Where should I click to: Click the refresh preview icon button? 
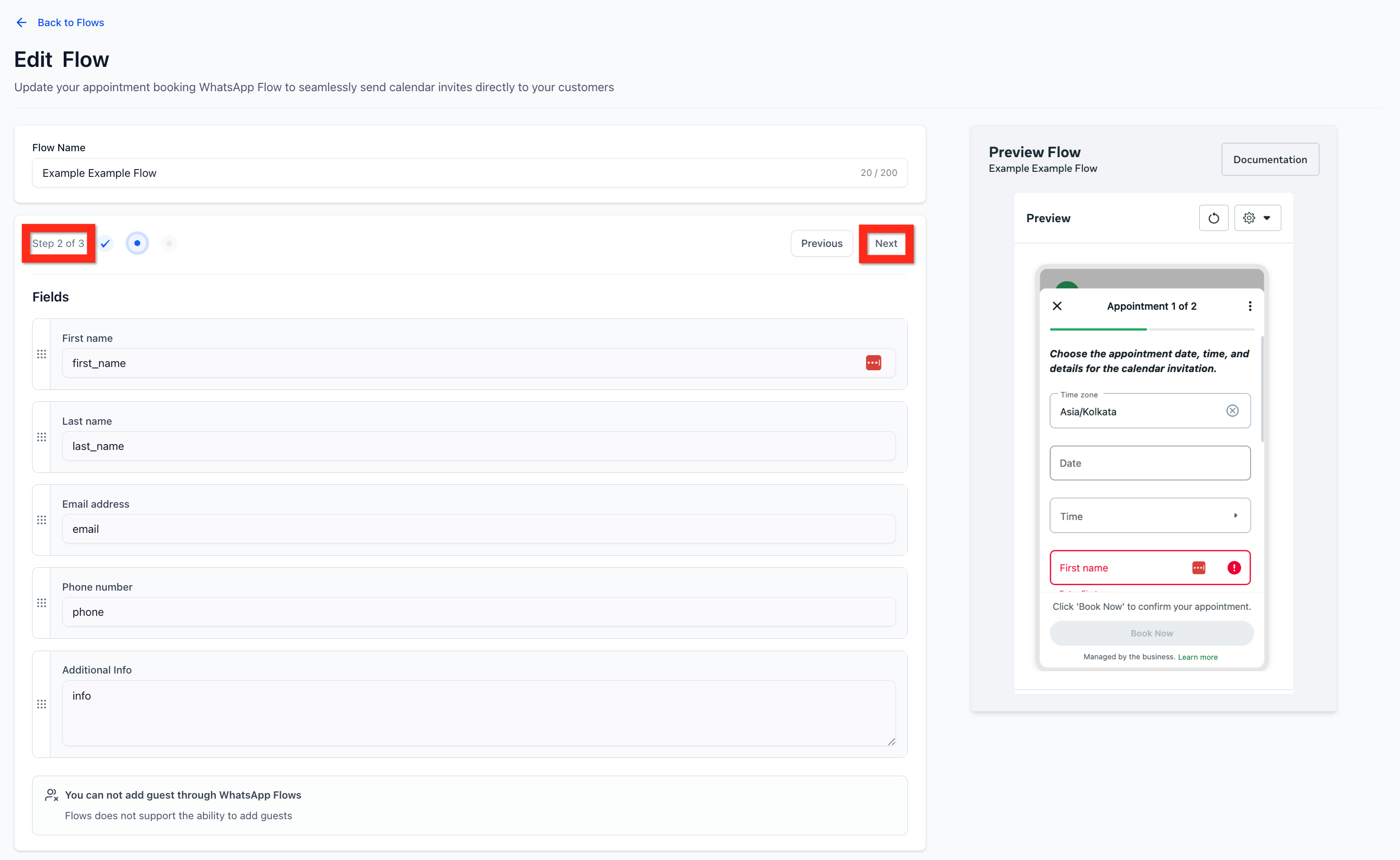tap(1213, 218)
